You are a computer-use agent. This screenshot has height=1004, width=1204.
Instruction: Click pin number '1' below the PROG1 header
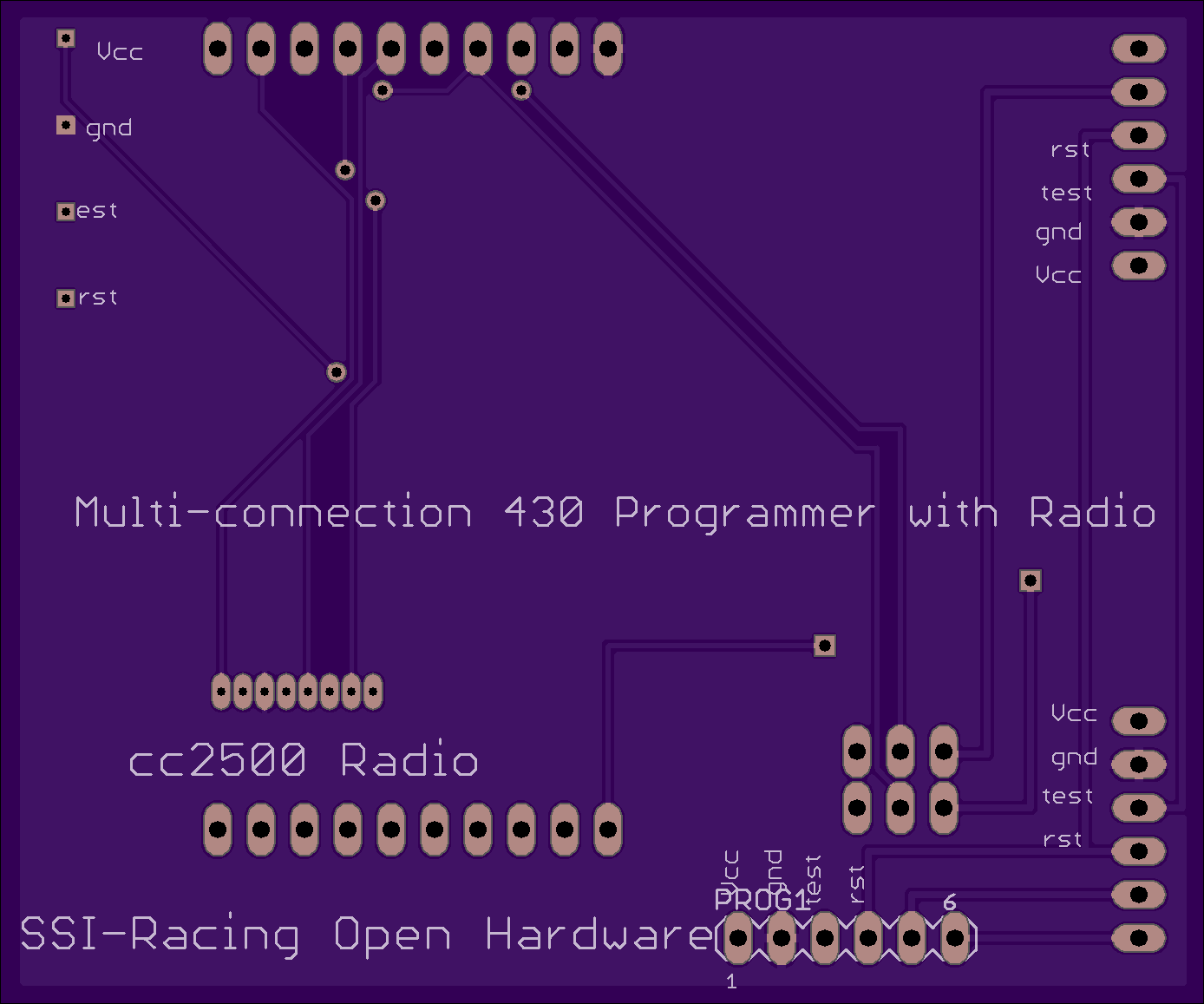click(x=731, y=981)
